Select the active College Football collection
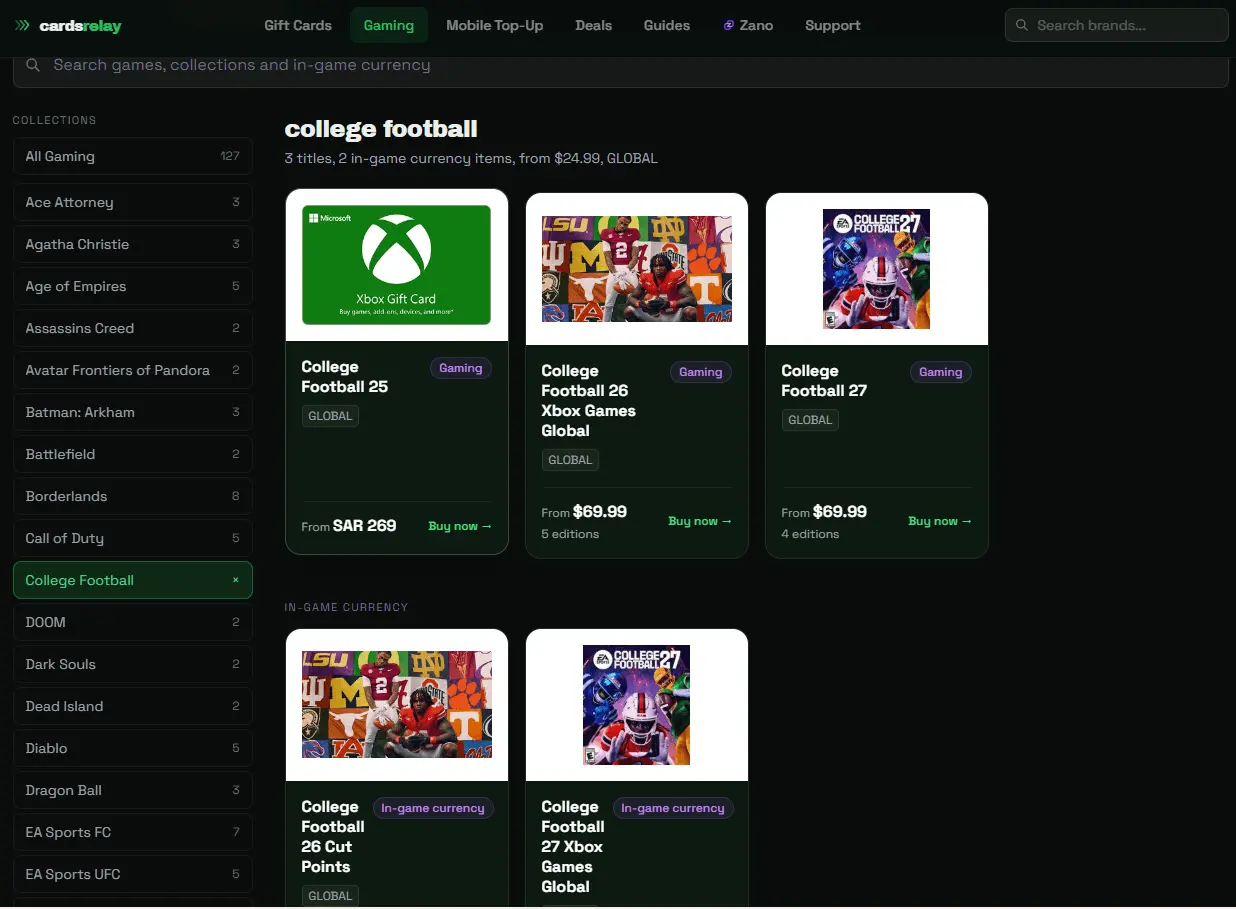 click(x=133, y=580)
